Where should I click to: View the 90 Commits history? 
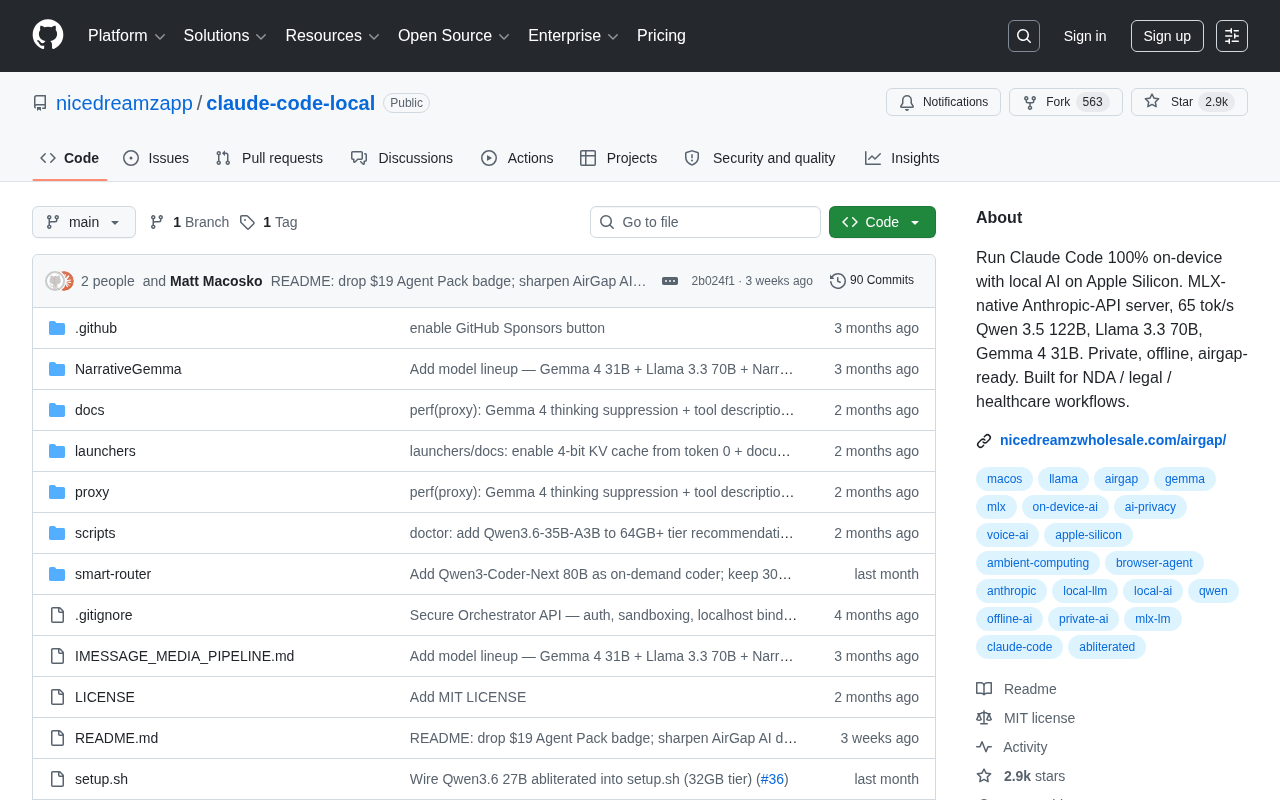pyautogui.click(x=872, y=281)
